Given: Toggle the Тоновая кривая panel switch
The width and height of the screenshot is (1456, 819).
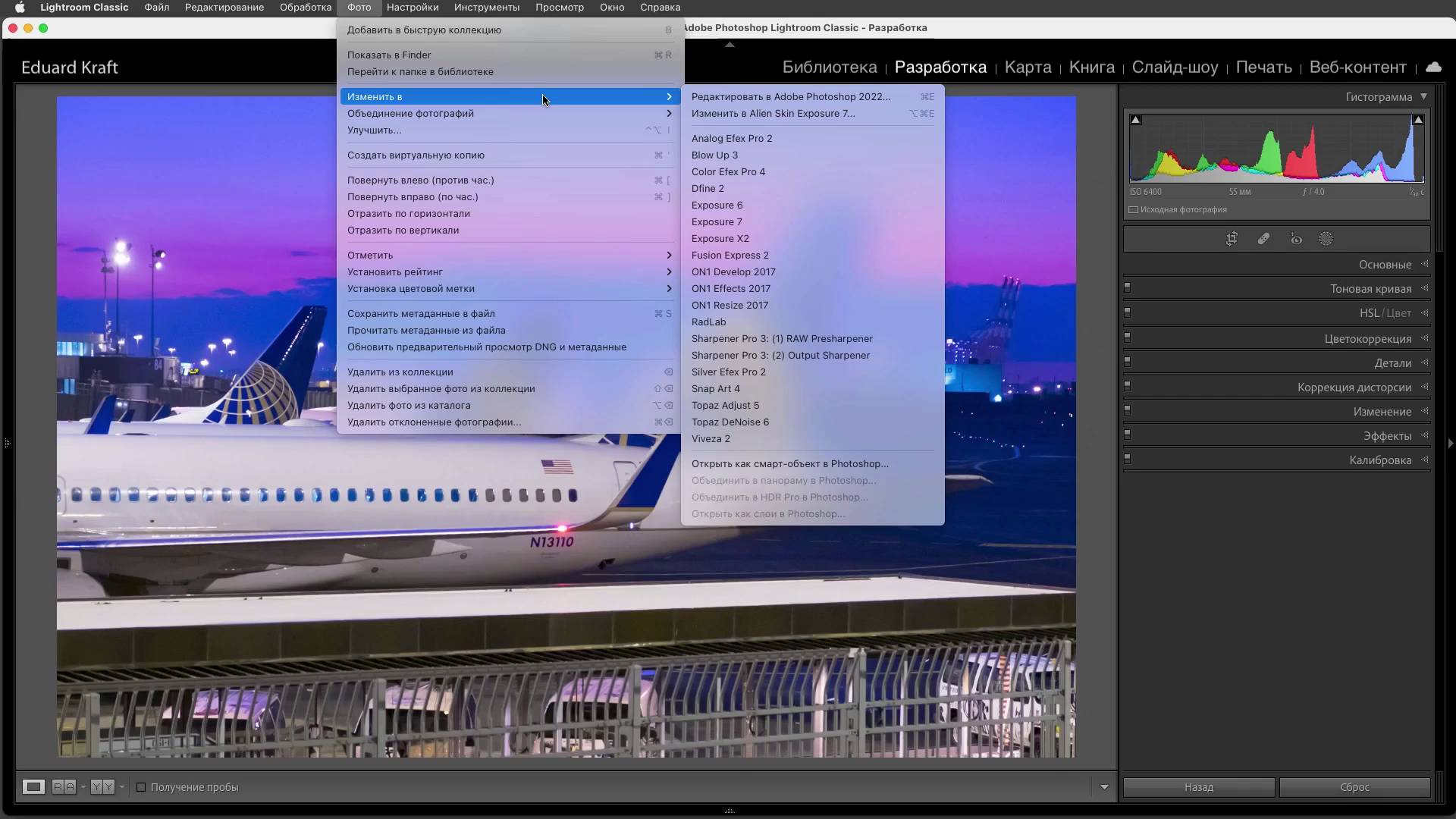Looking at the screenshot, I should coord(1128,288).
